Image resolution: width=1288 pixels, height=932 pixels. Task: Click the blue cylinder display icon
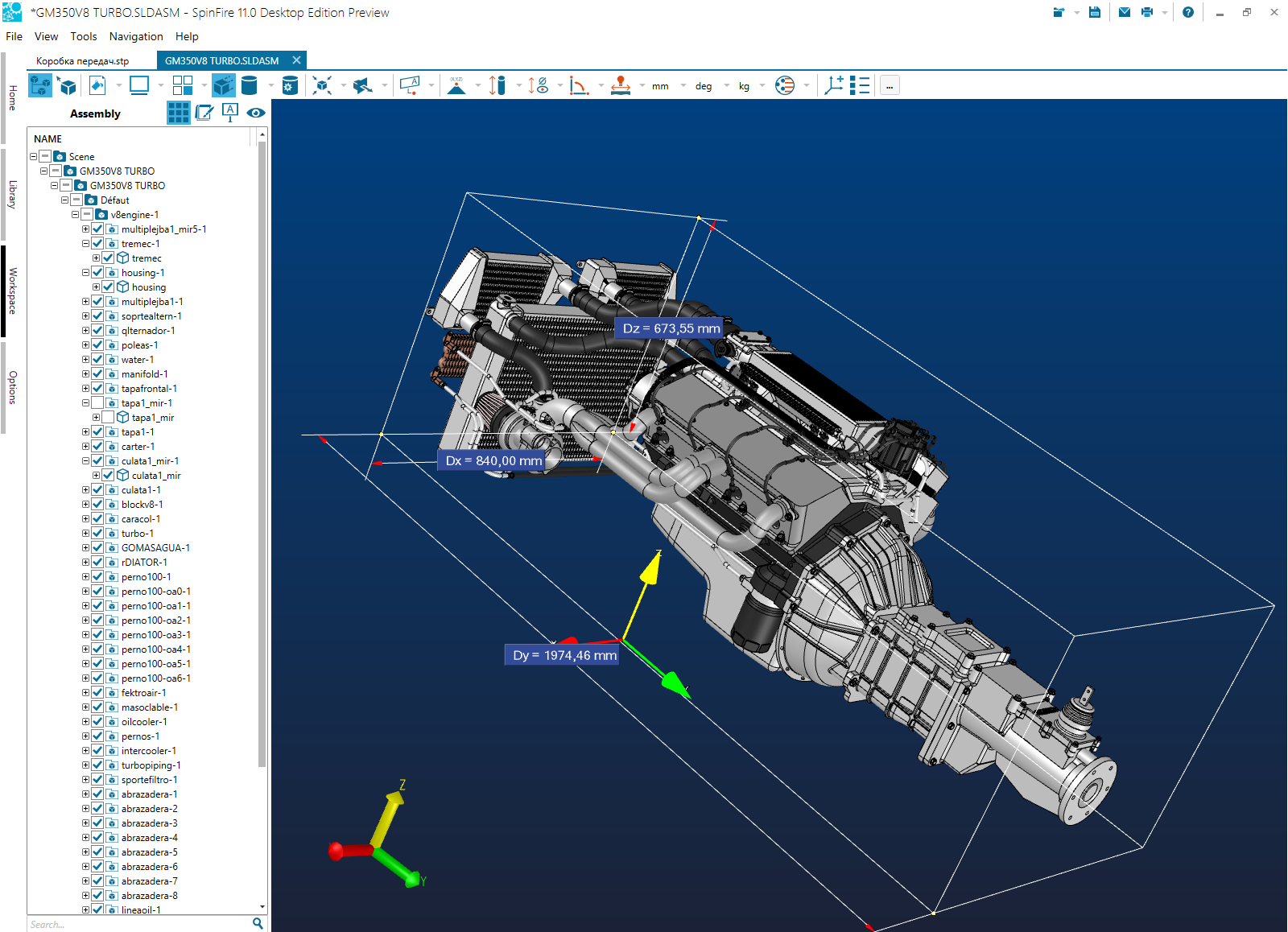click(250, 85)
